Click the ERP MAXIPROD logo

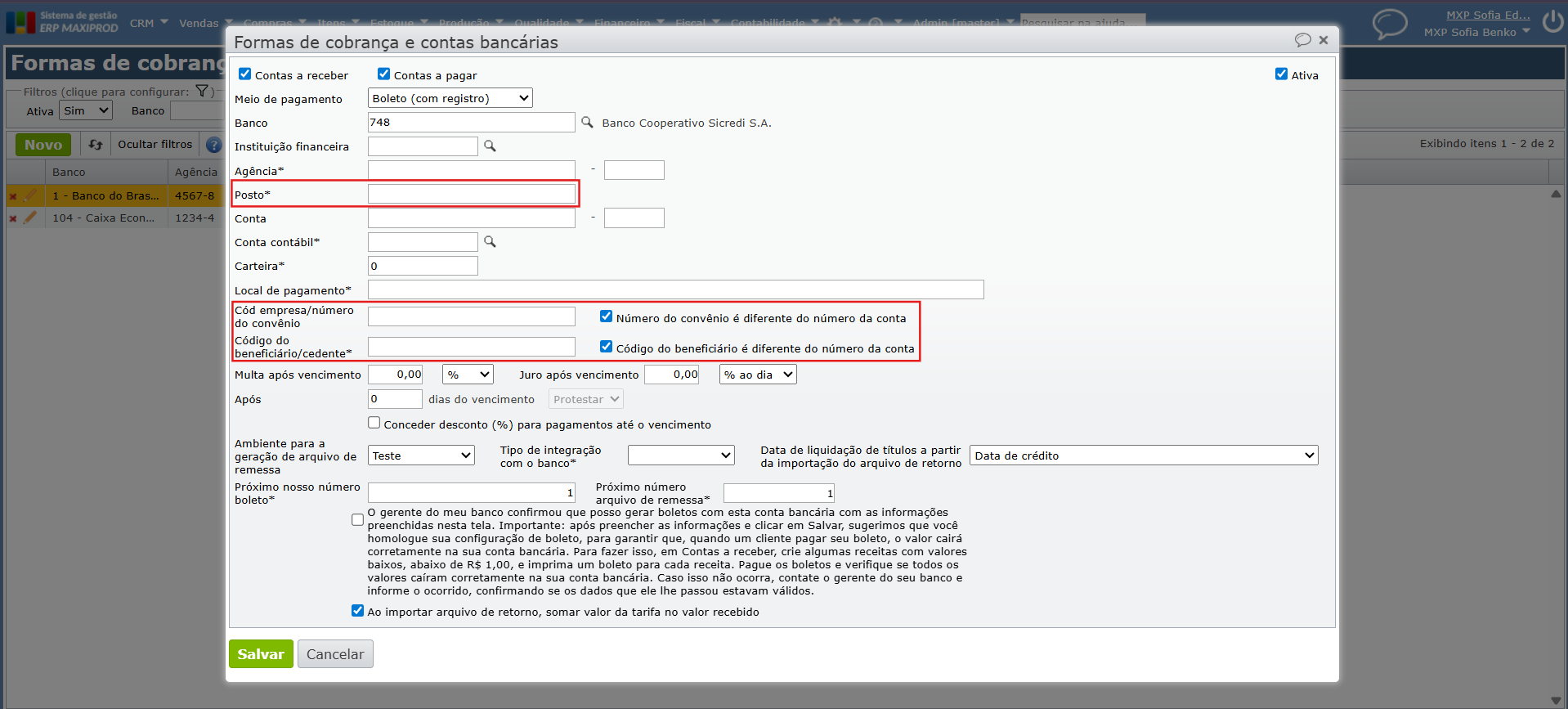point(62,22)
